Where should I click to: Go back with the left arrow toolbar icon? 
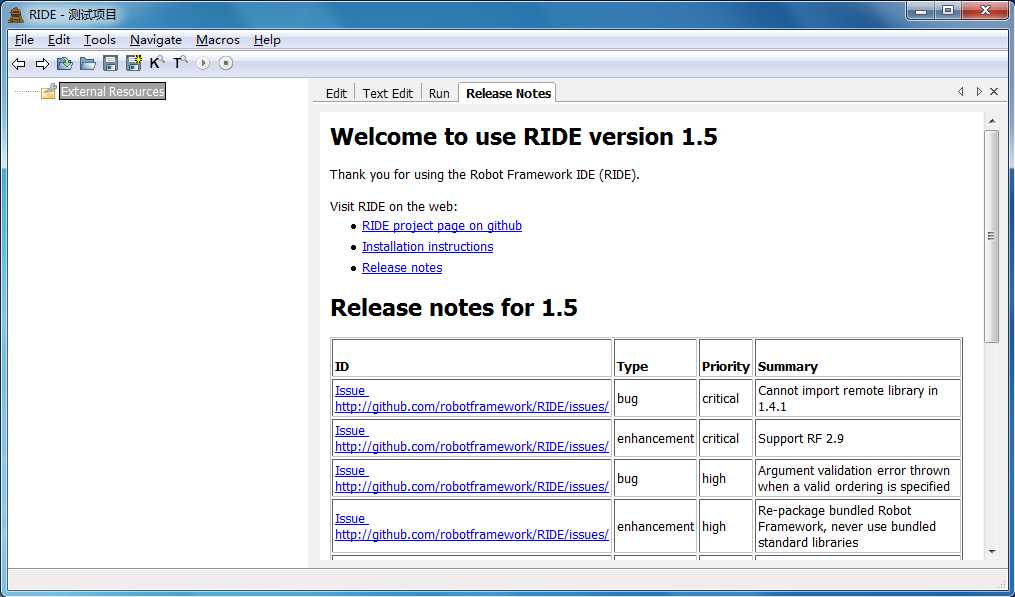19,63
